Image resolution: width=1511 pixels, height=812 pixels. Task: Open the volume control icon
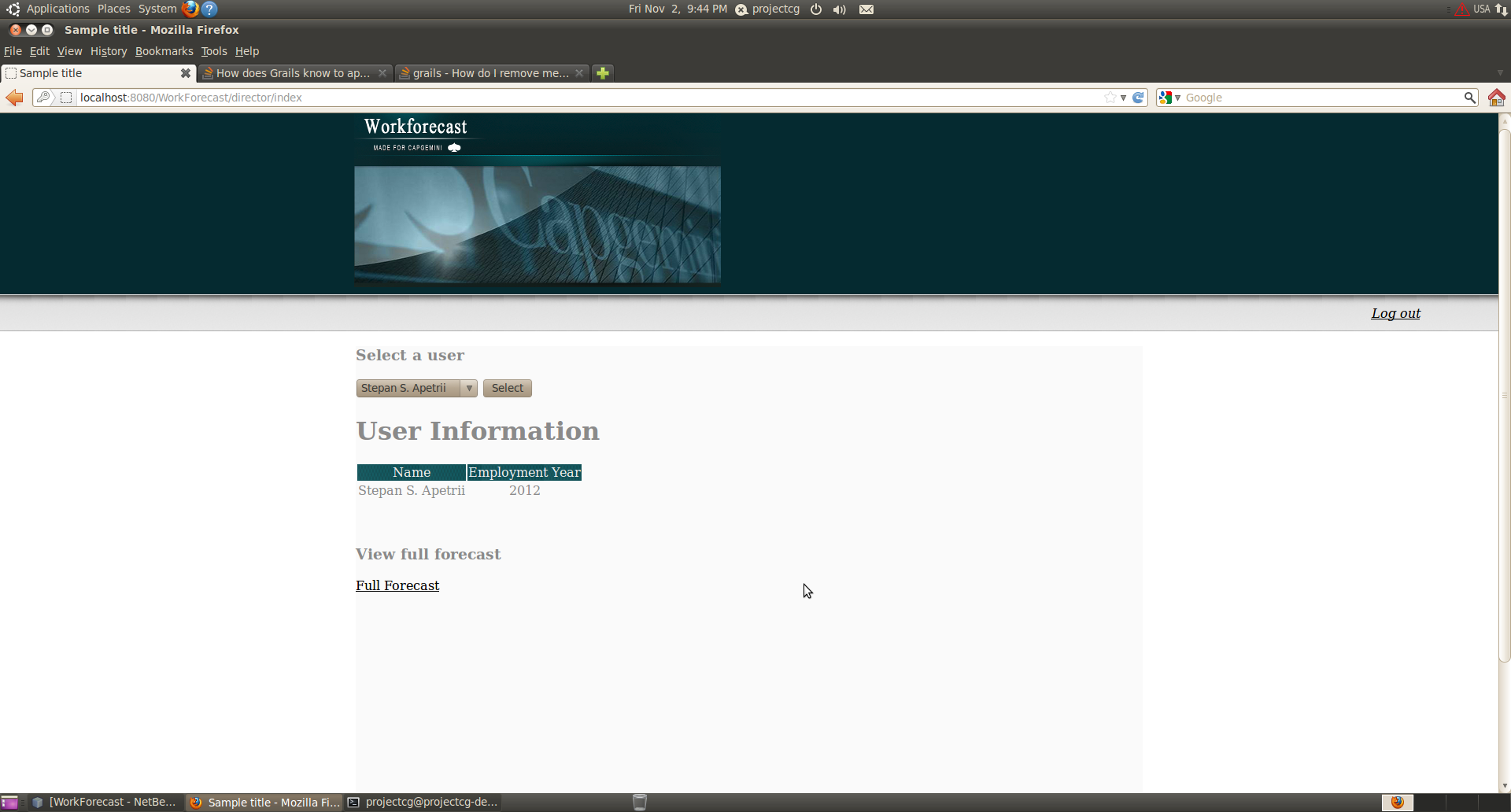pyautogui.click(x=840, y=9)
